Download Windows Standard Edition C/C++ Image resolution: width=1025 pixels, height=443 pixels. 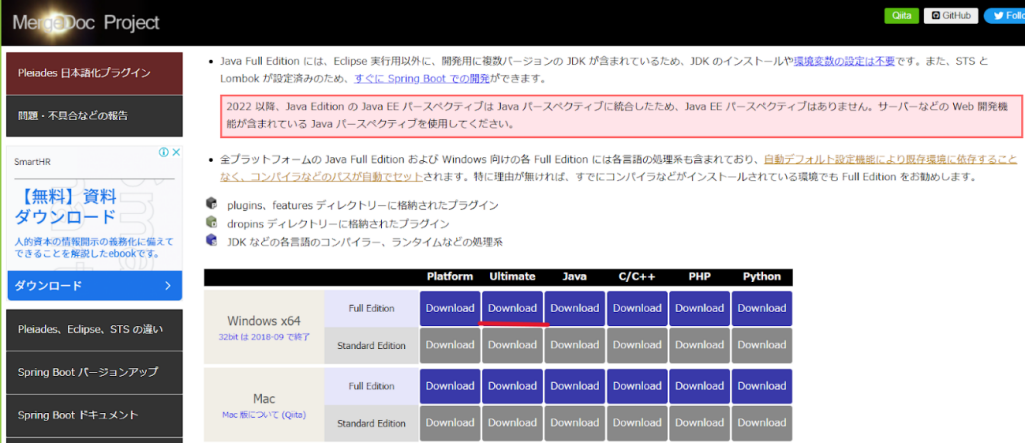tap(637, 346)
